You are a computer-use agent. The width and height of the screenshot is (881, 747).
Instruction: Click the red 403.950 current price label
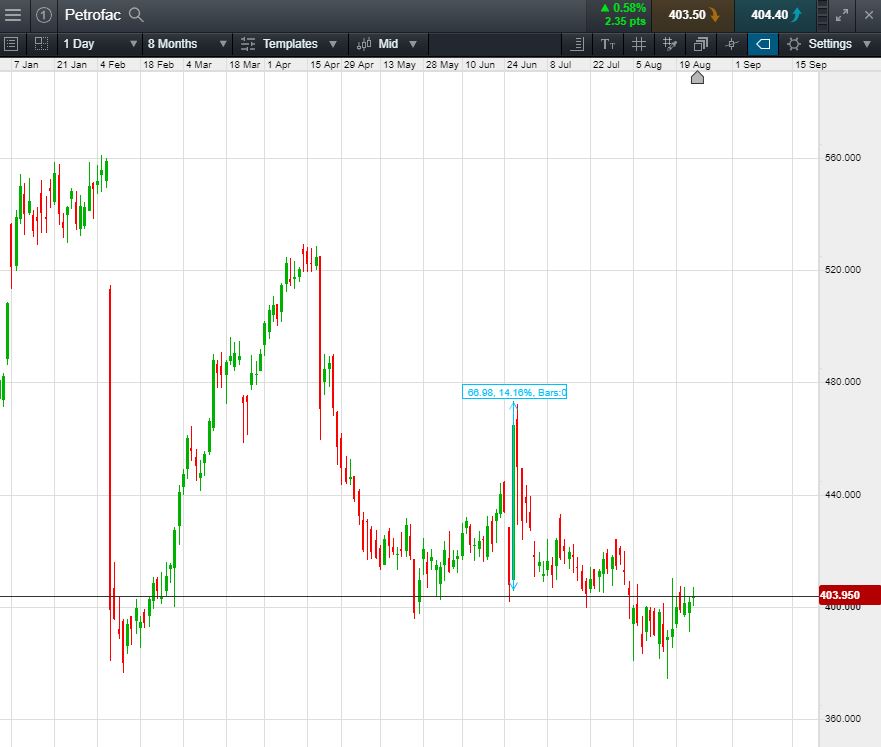850,595
